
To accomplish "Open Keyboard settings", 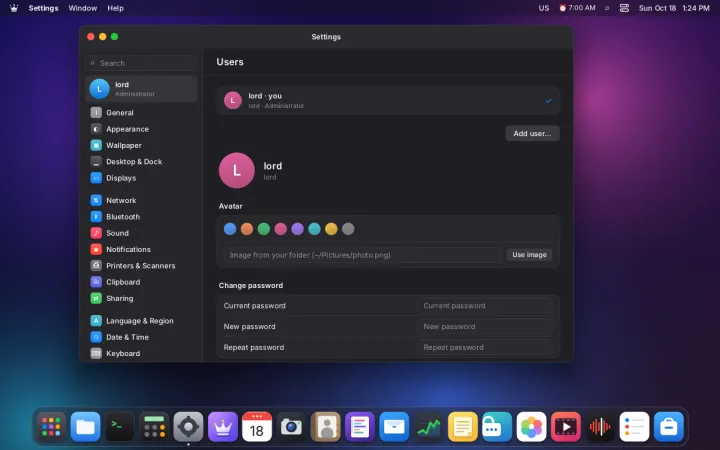I will coord(141,353).
